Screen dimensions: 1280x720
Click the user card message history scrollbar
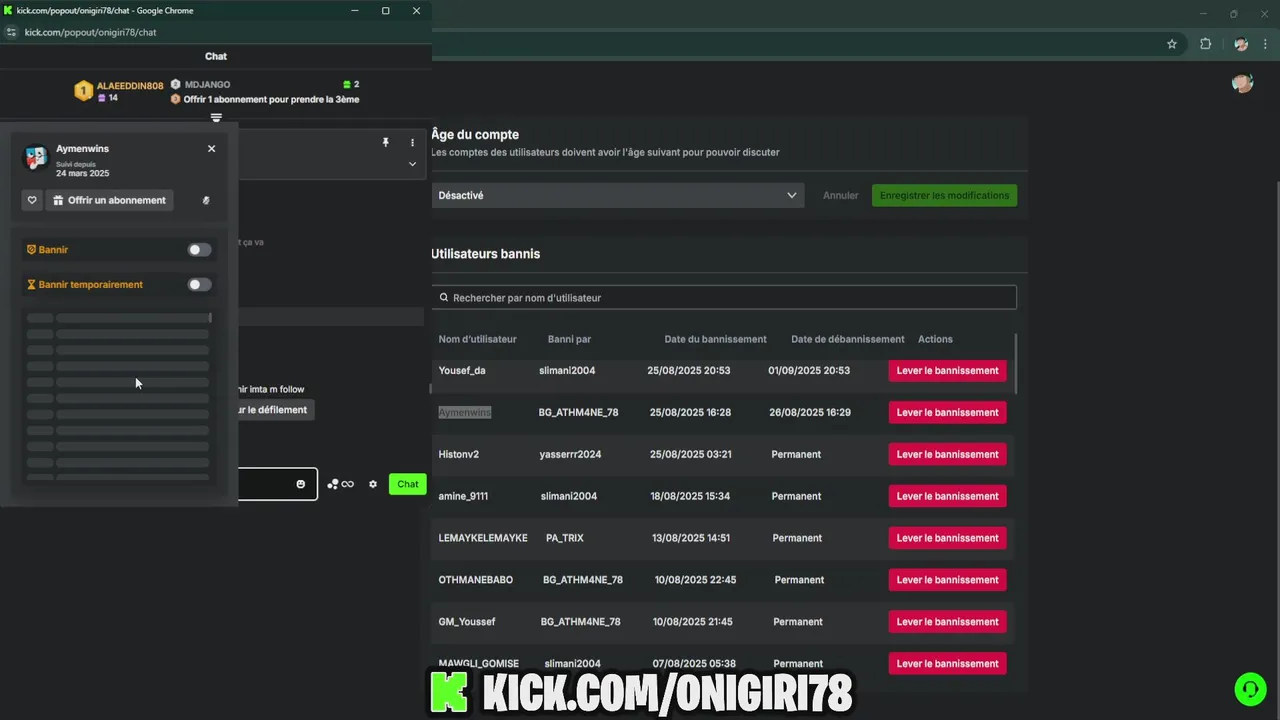[x=210, y=317]
